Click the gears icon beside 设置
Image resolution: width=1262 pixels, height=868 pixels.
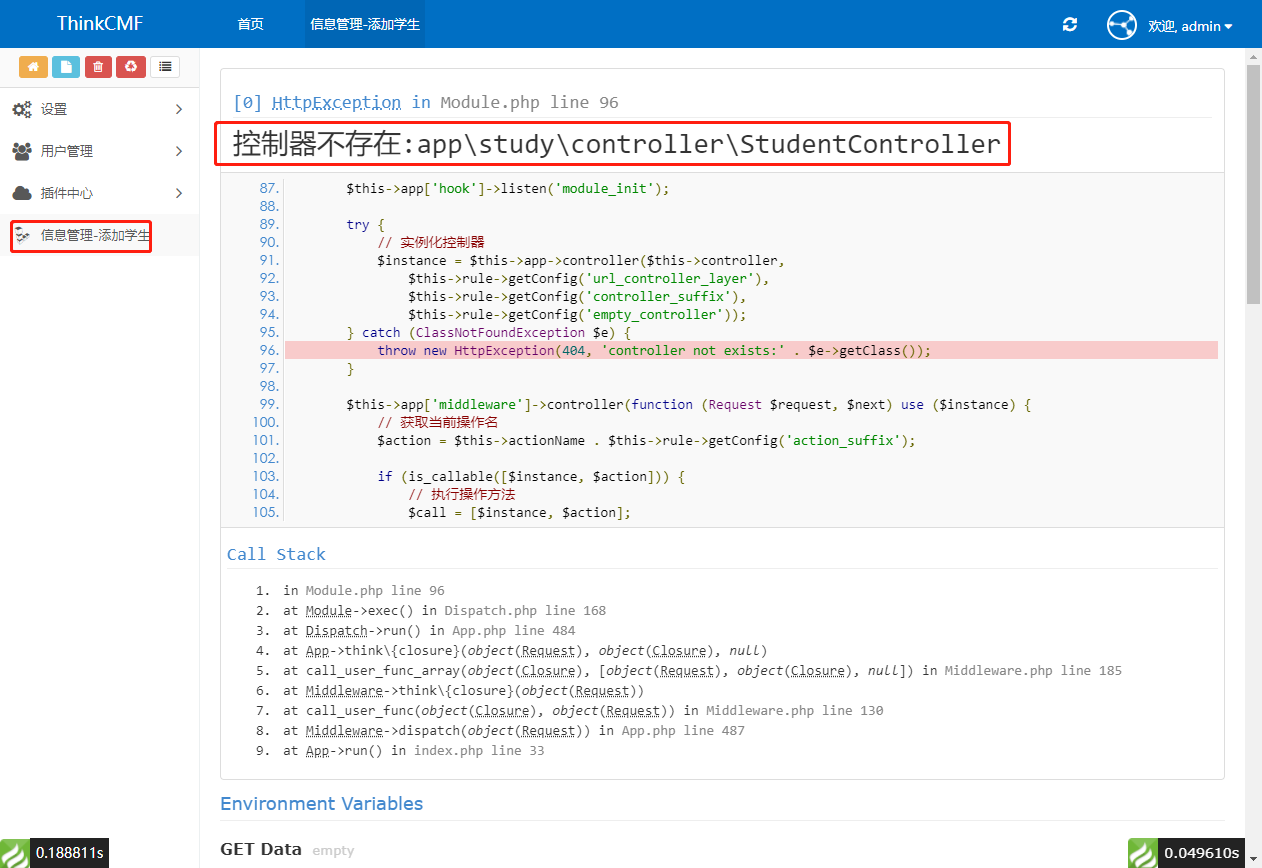[22, 109]
